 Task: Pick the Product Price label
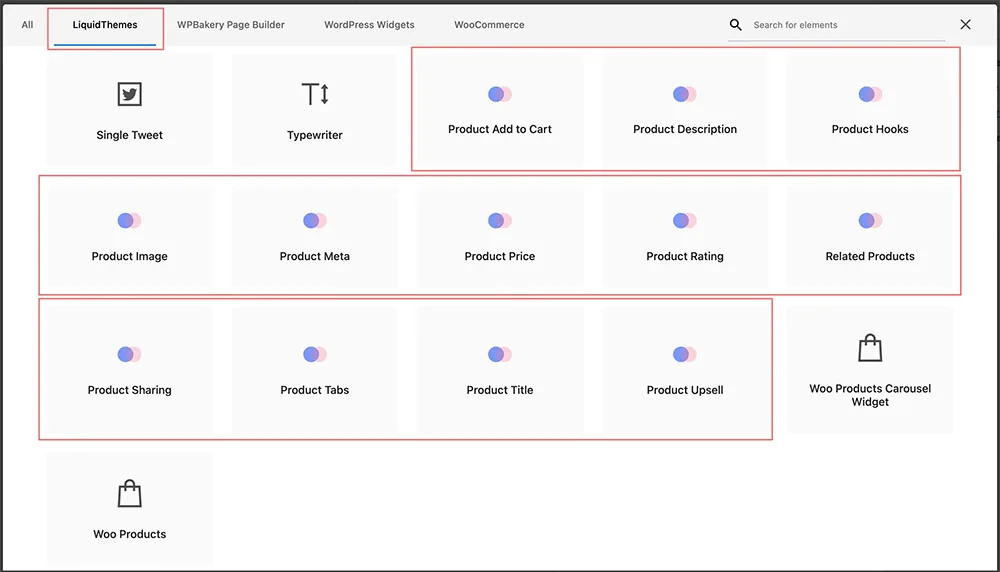tap(500, 256)
